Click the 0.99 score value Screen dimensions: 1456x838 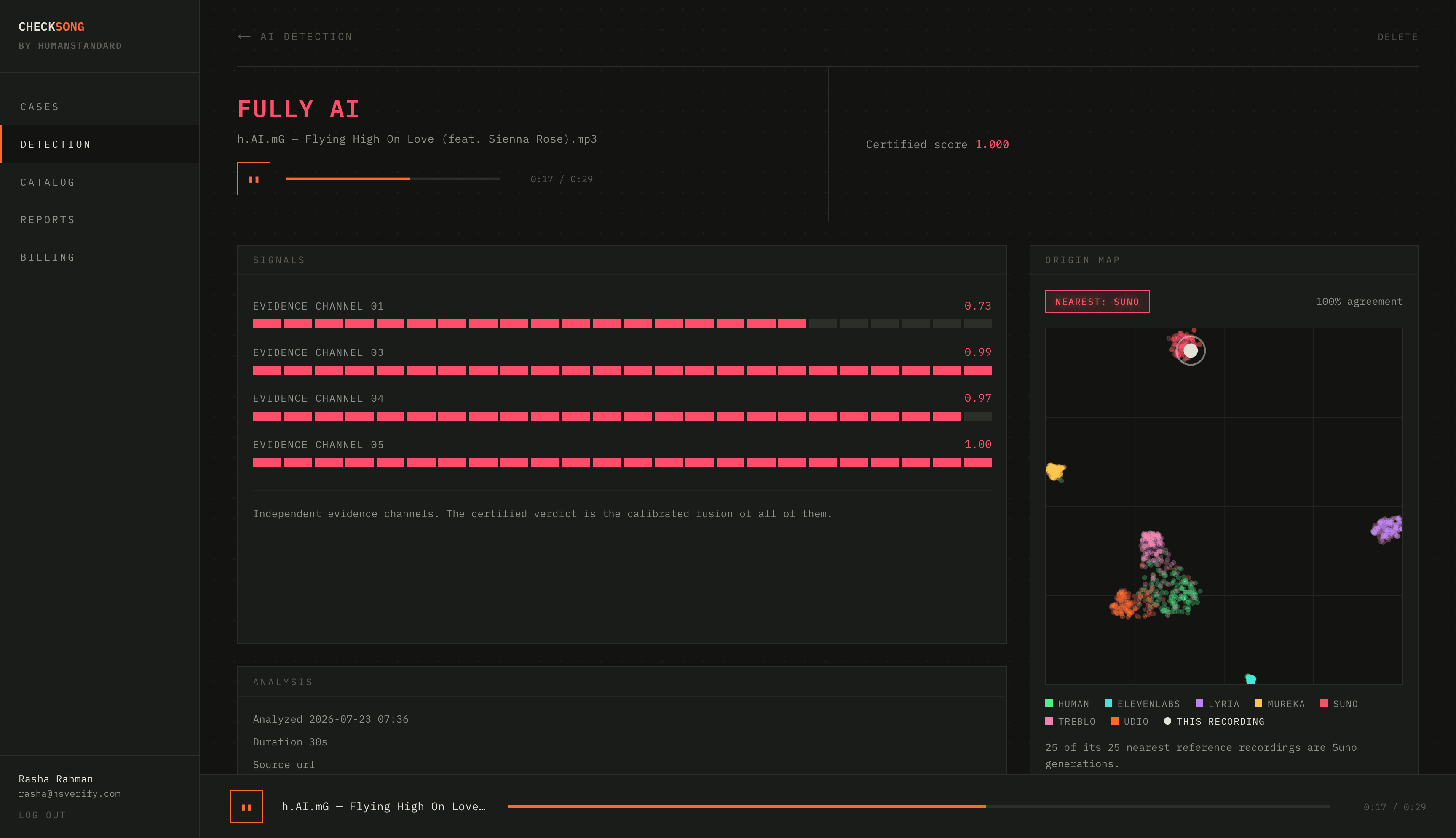pos(977,352)
